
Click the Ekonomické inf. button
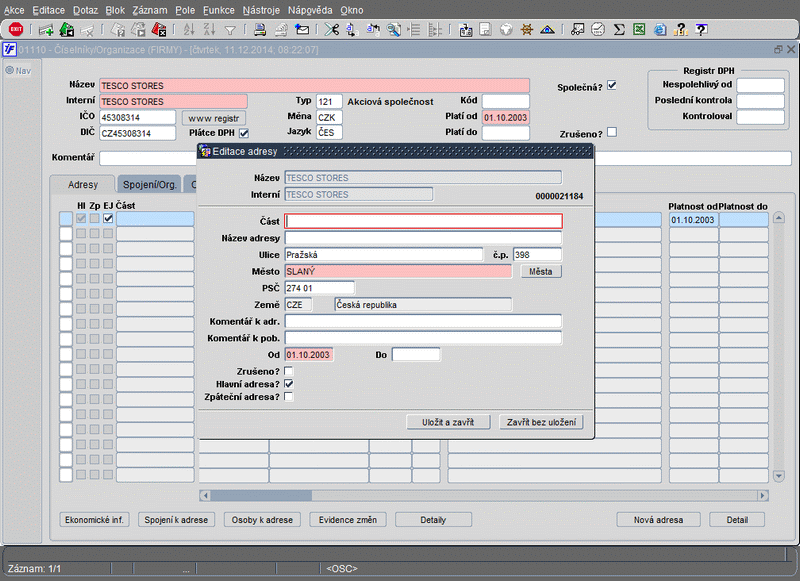point(94,520)
